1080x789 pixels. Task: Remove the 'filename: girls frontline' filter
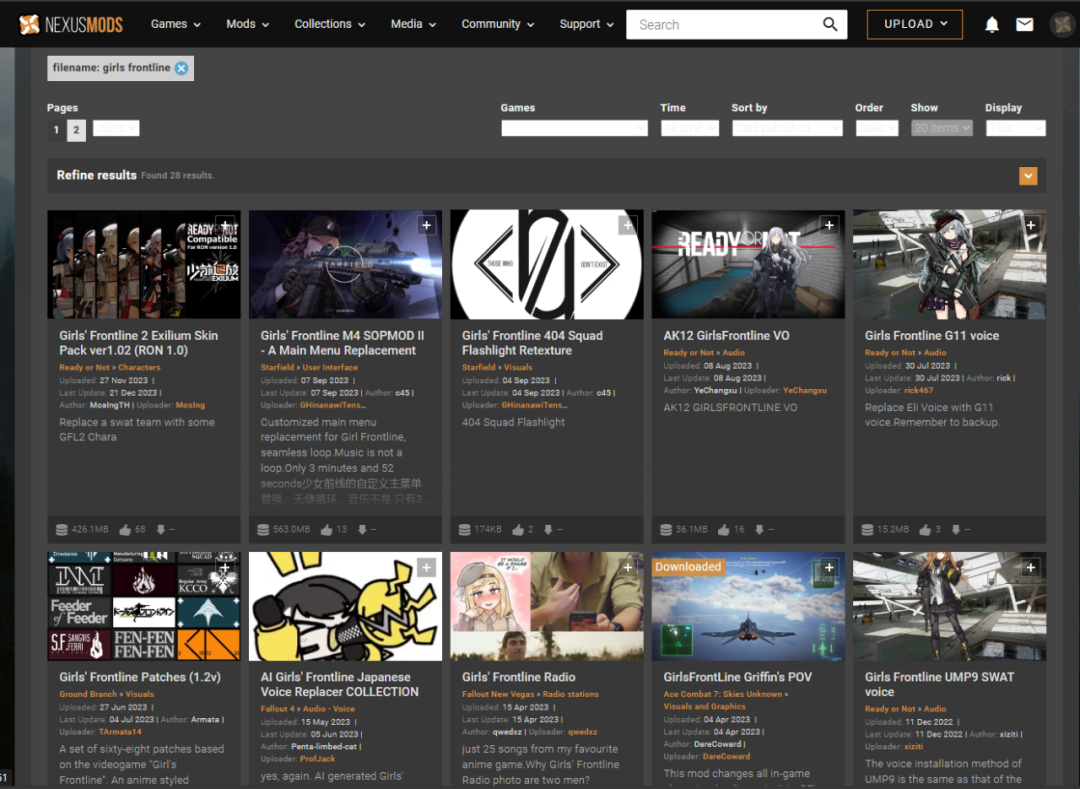click(181, 68)
